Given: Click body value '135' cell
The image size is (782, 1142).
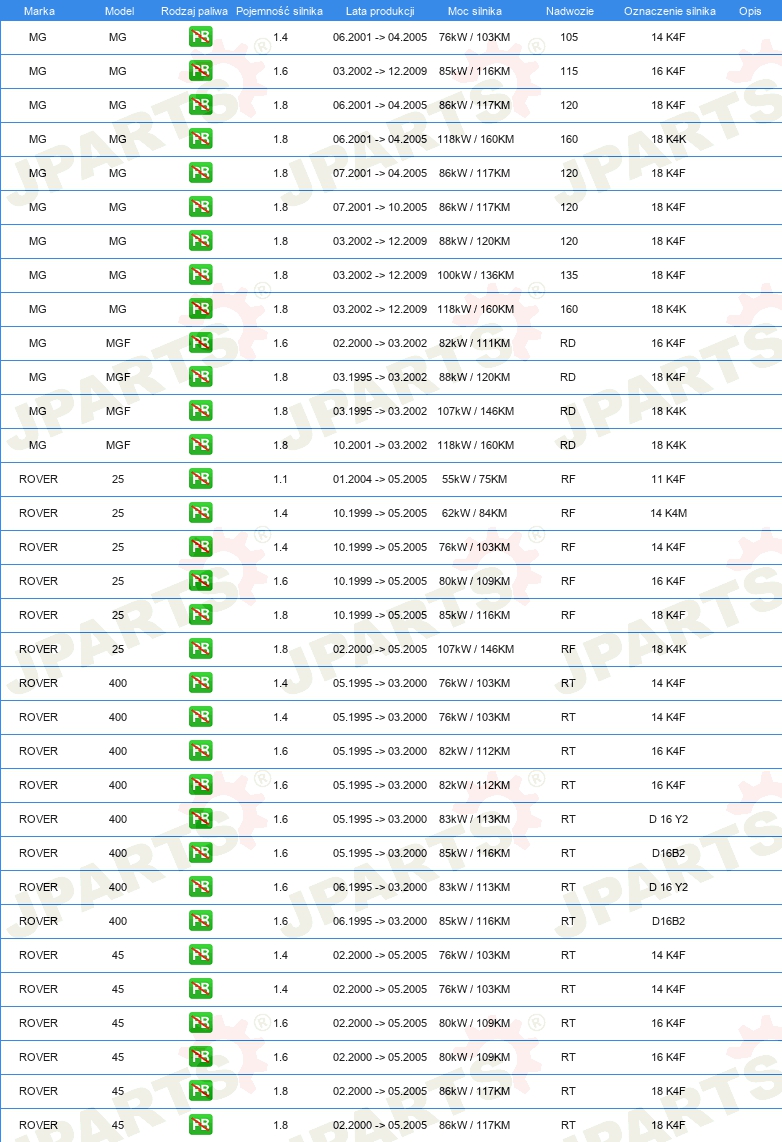Looking at the screenshot, I should pos(569,275).
